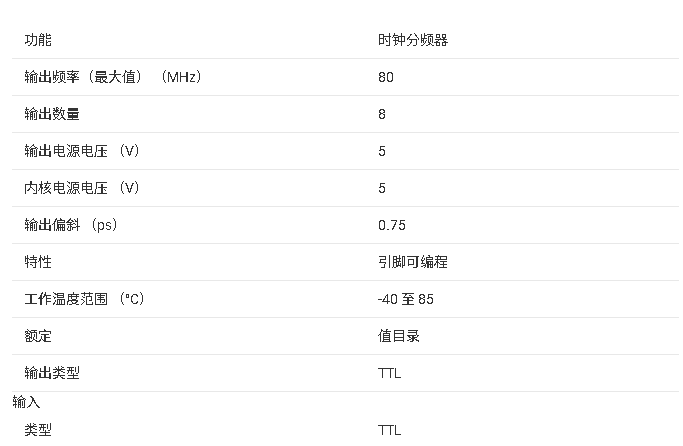This screenshot has height=446, width=683.
Task: Click the 内核电源电压（V） label
Action: coord(82,188)
